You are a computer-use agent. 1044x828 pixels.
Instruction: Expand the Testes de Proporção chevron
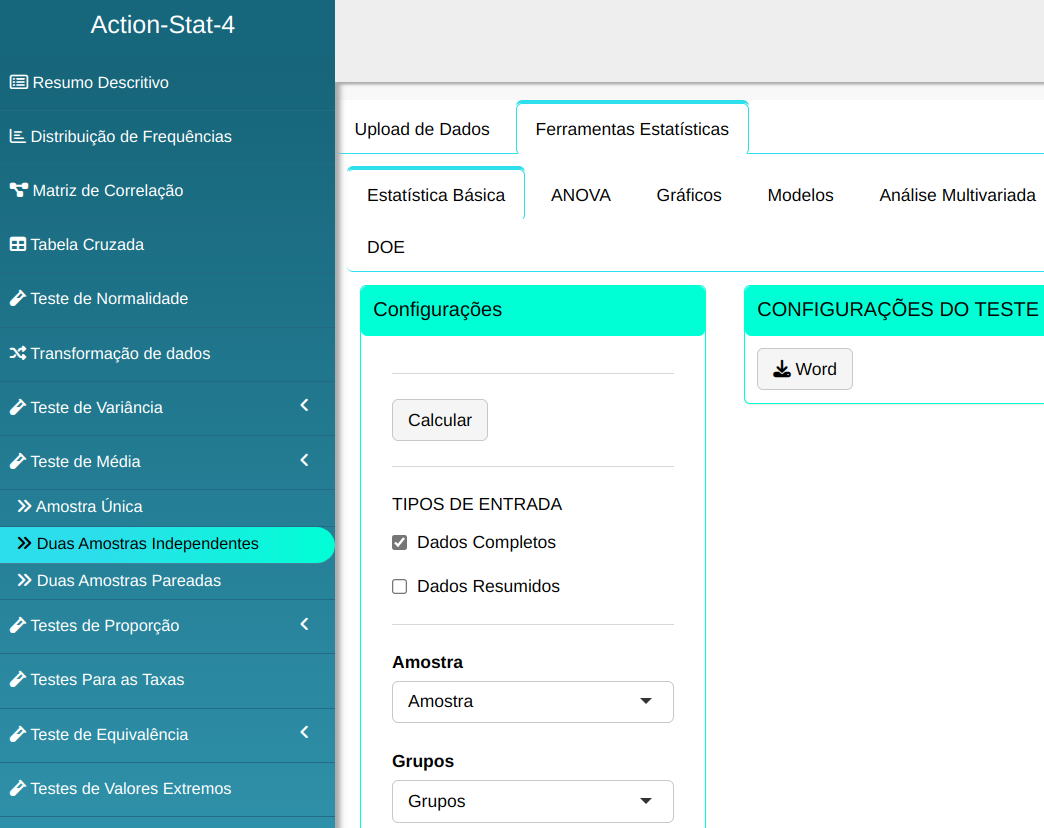click(x=304, y=625)
